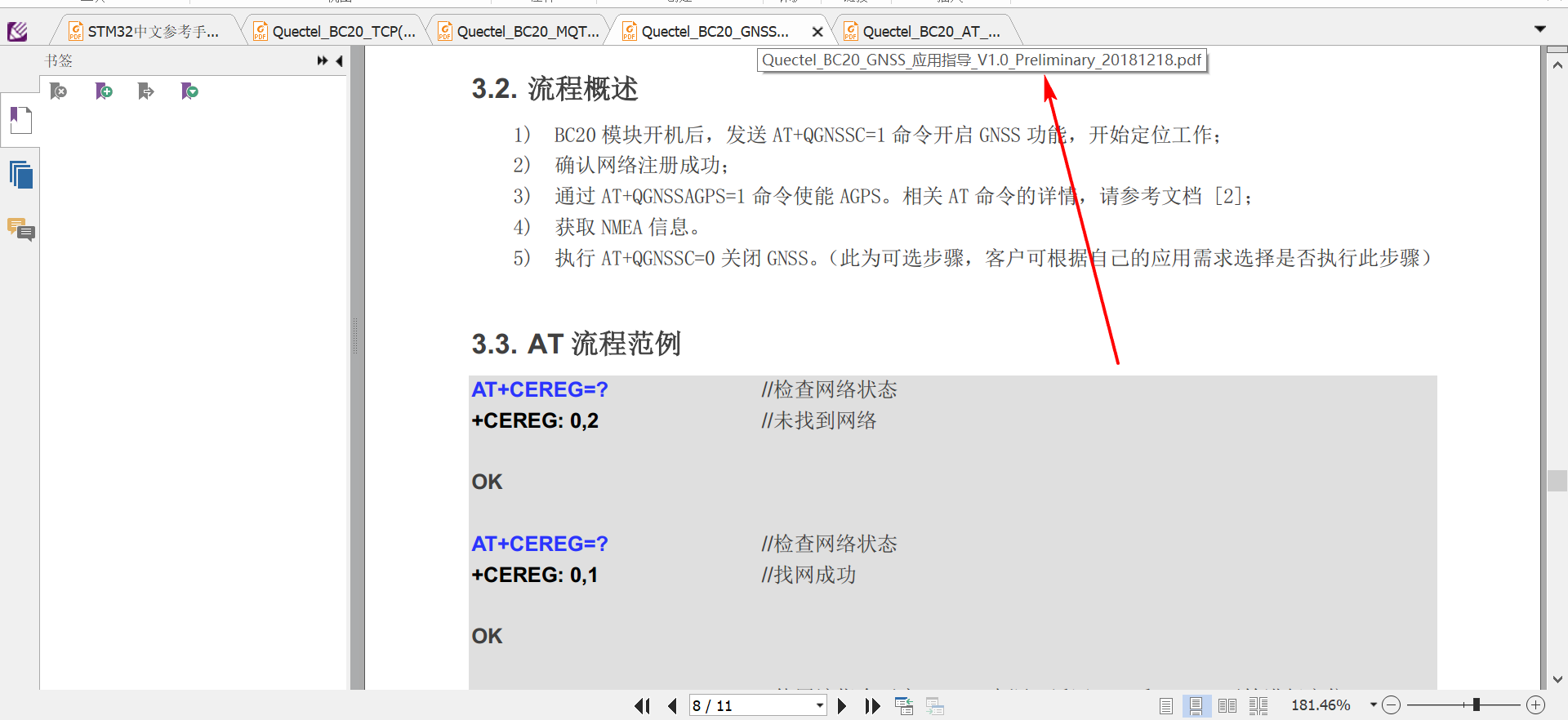Click the previous view icon

click(904, 706)
